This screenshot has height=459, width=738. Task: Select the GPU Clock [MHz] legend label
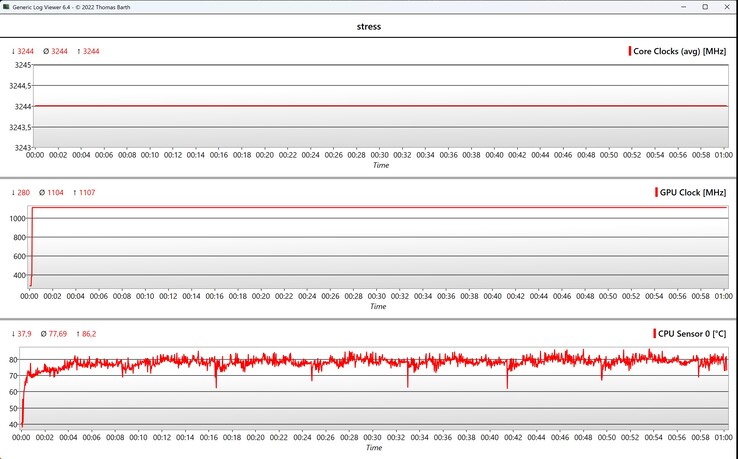(693, 192)
